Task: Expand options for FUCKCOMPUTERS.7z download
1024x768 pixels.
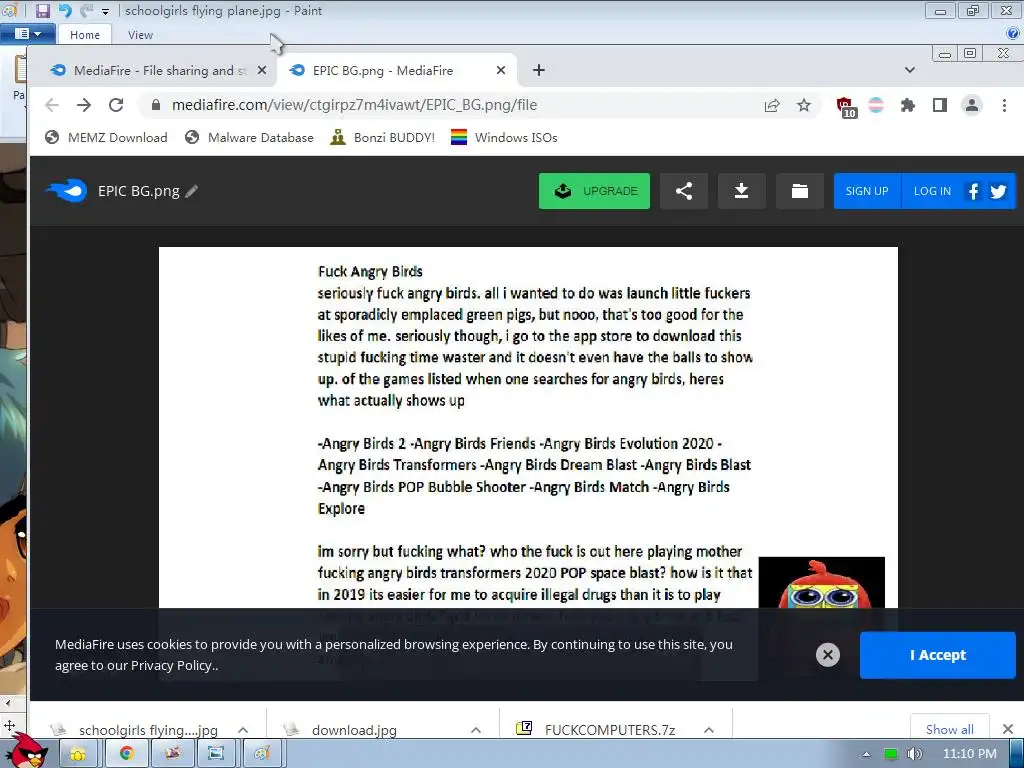Action: [709, 730]
